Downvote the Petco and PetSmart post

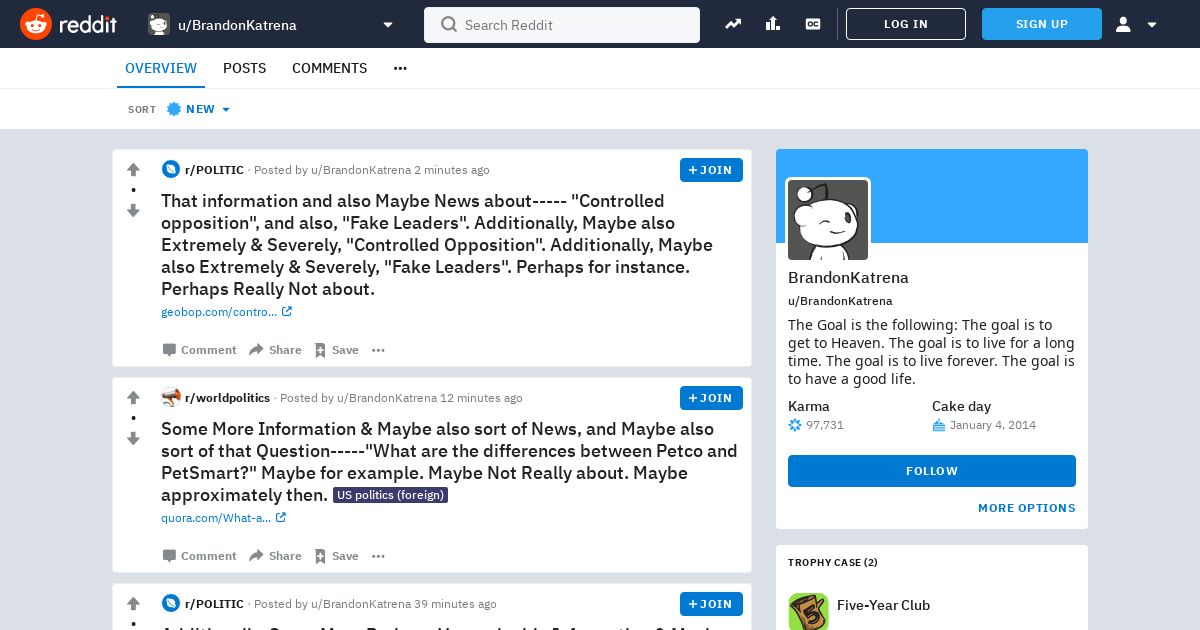[133, 438]
